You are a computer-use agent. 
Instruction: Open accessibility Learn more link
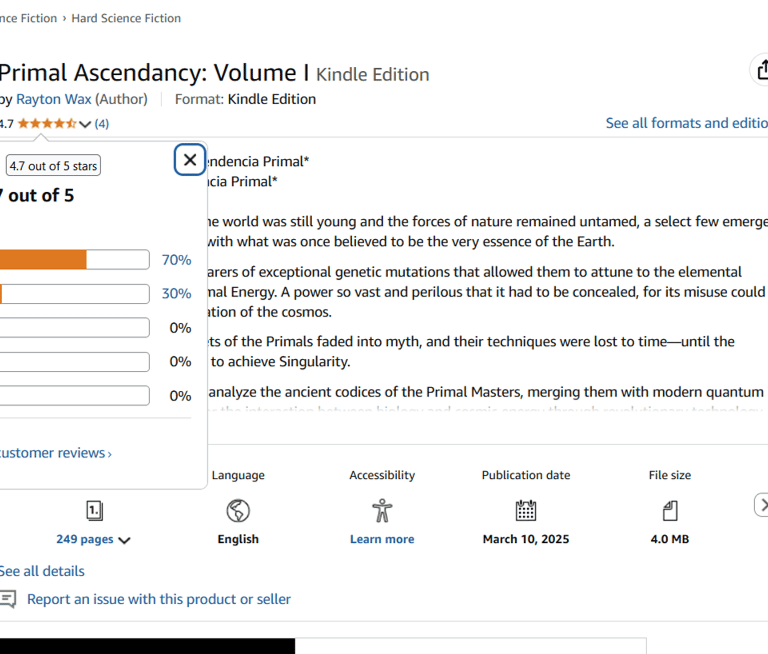pos(381,539)
